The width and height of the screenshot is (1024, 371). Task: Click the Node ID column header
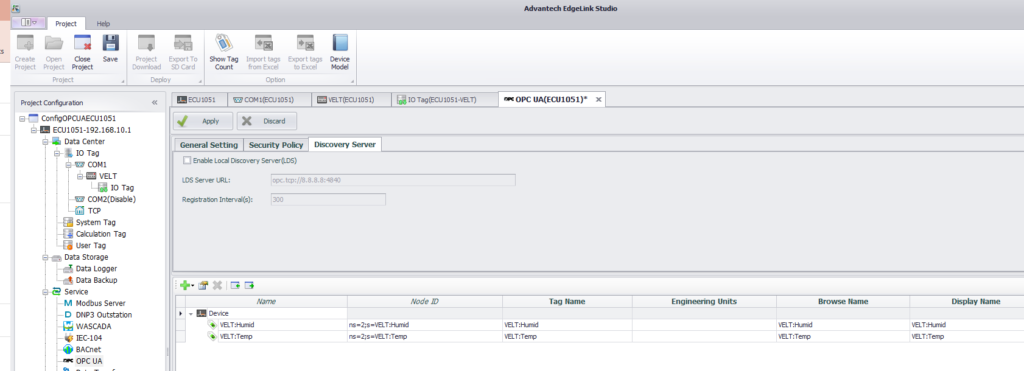(x=424, y=301)
